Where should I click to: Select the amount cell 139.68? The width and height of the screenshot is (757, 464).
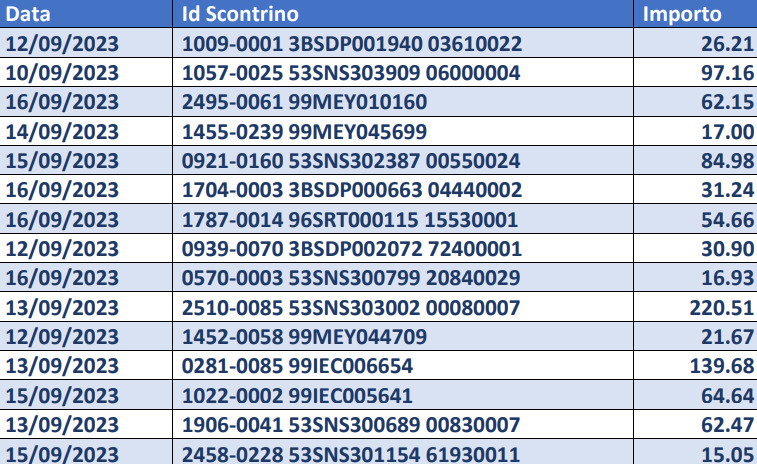pyautogui.click(x=695, y=366)
